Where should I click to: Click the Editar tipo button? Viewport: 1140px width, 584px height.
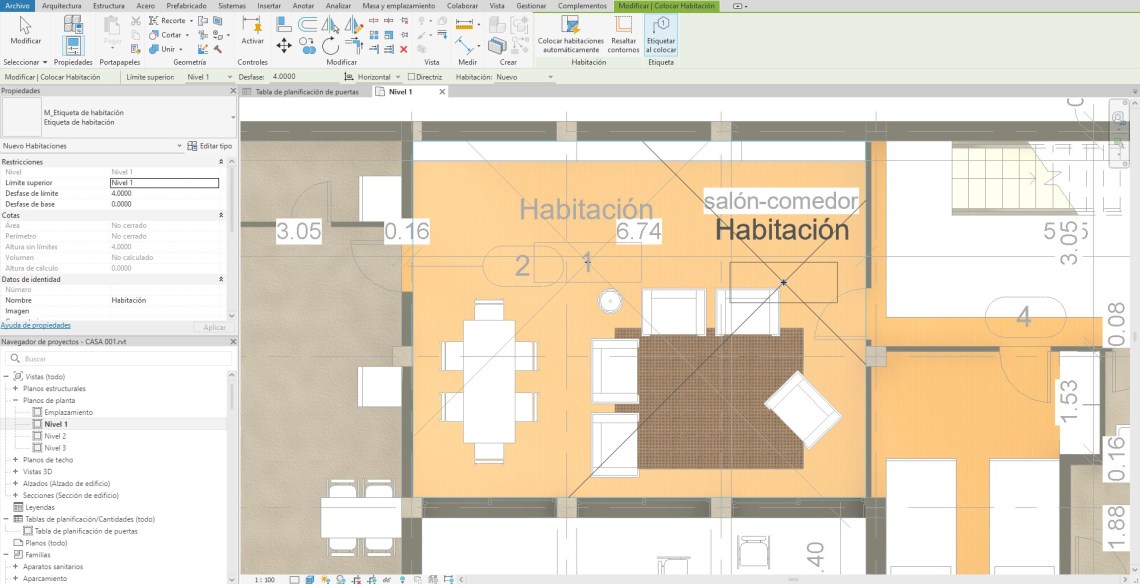(210, 146)
